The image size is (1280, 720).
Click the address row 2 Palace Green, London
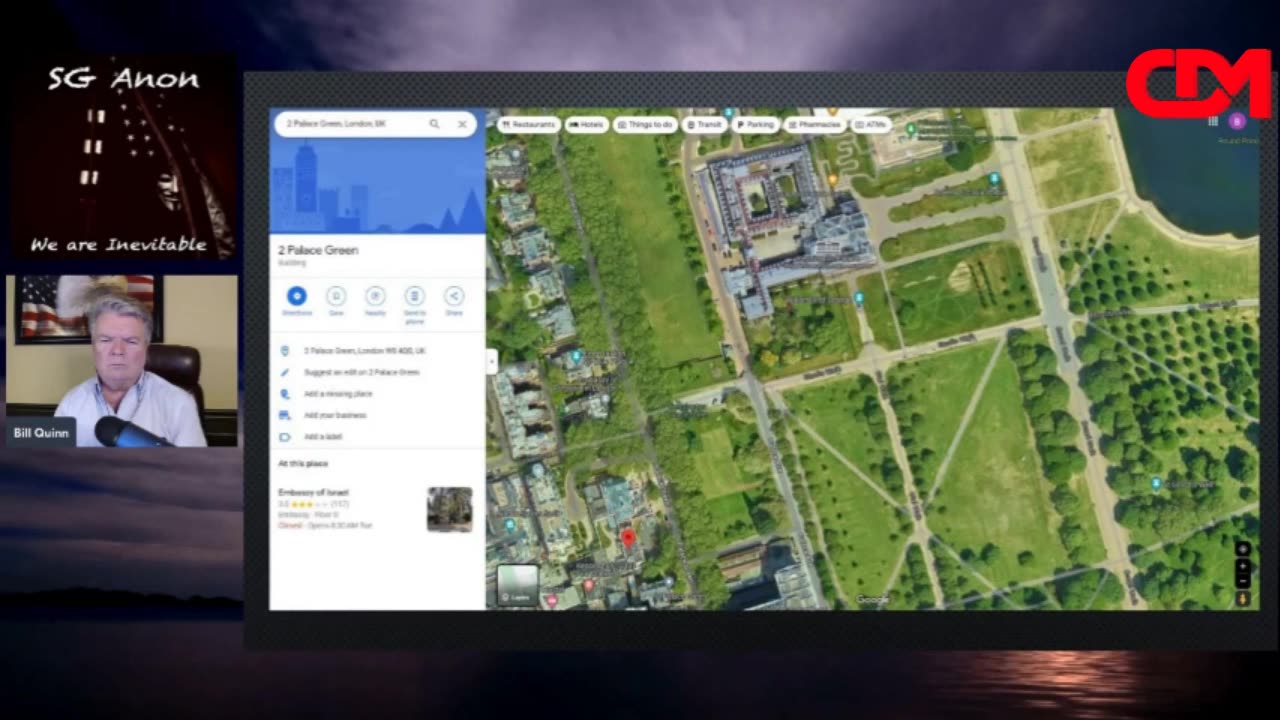click(x=376, y=351)
